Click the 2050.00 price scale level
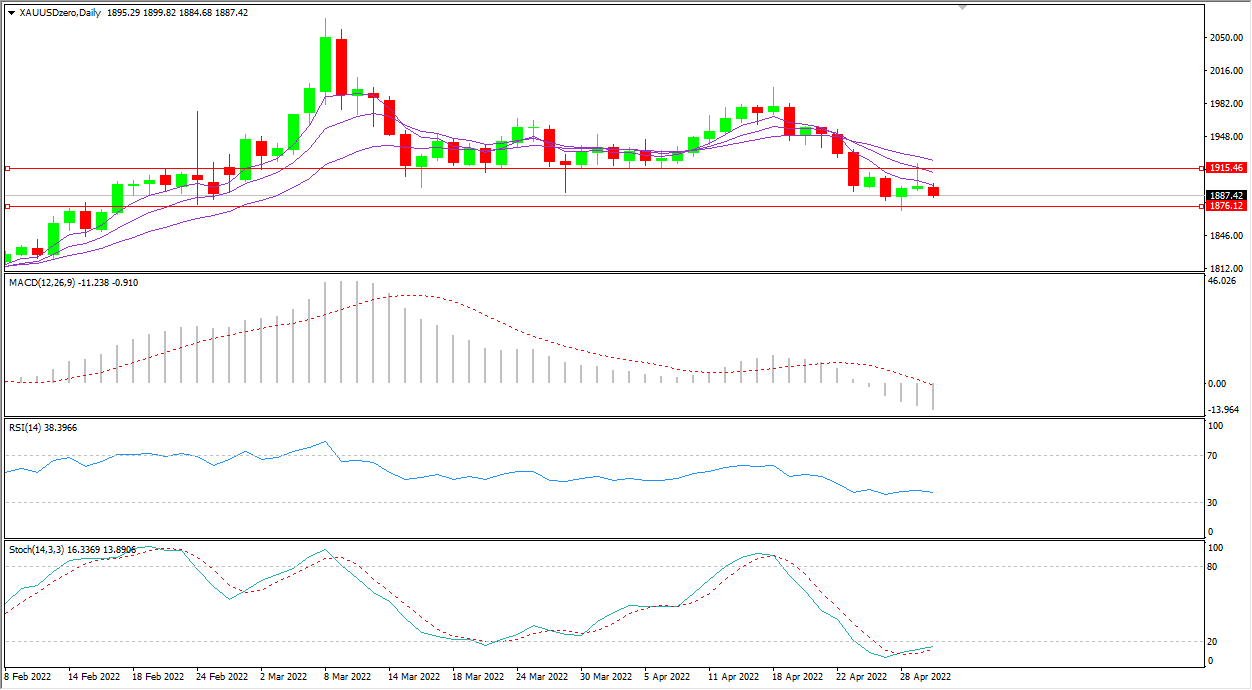1252x690 pixels. tap(1225, 38)
